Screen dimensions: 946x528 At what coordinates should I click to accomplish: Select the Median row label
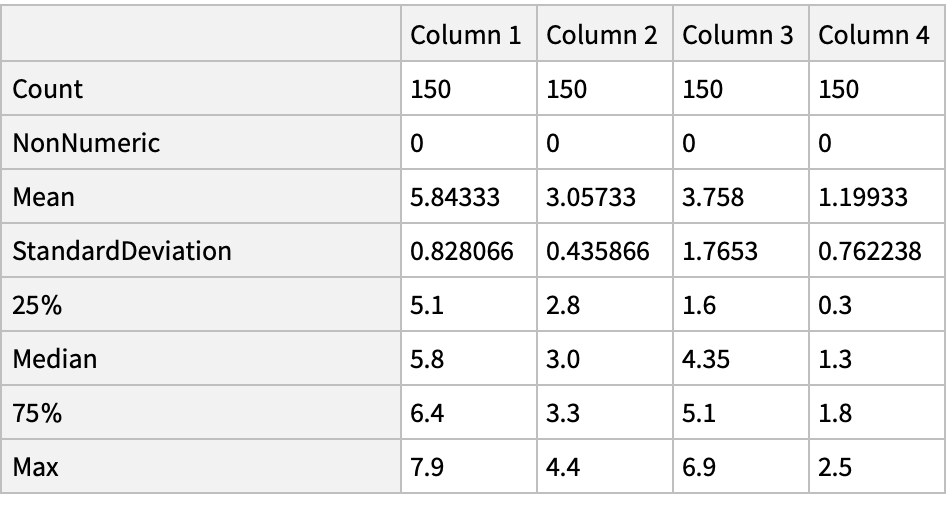point(55,358)
